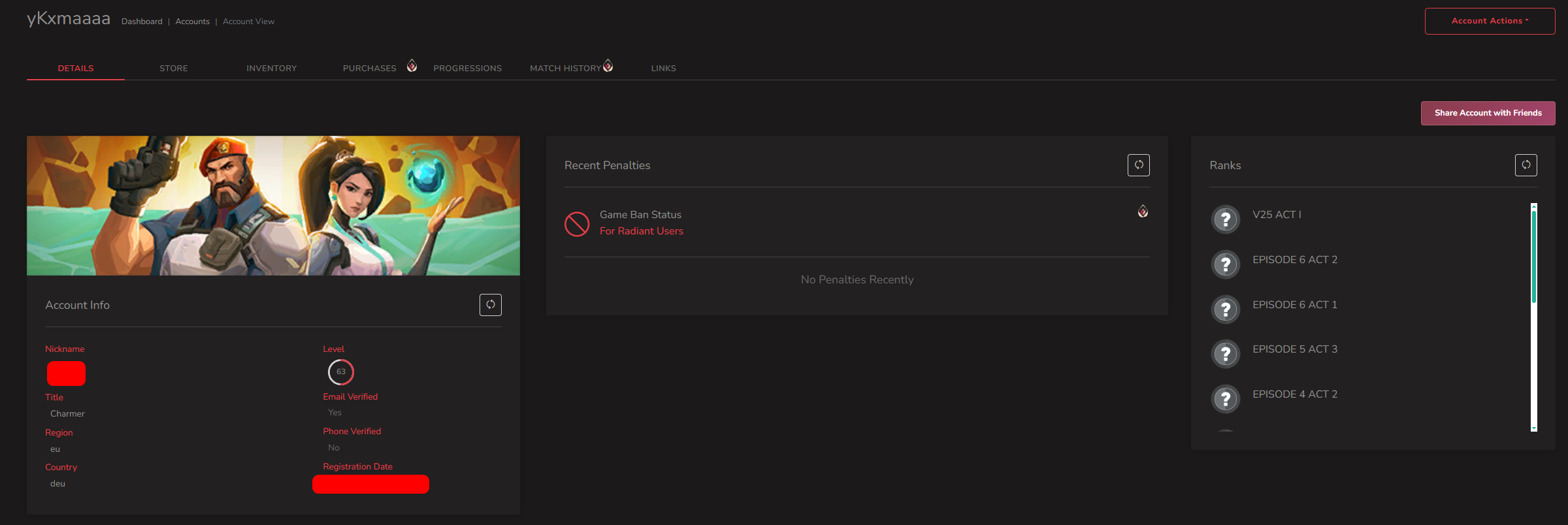Select the Links tab

[664, 68]
